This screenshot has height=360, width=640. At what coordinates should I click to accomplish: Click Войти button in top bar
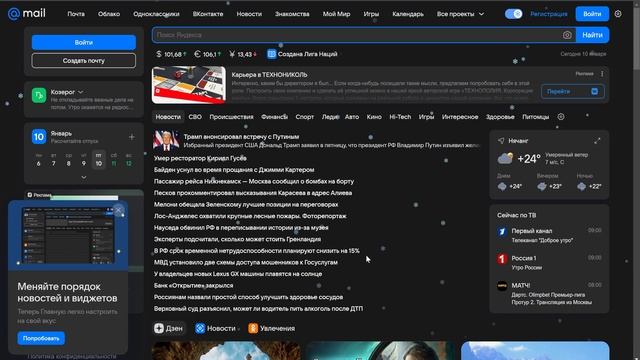click(x=592, y=14)
